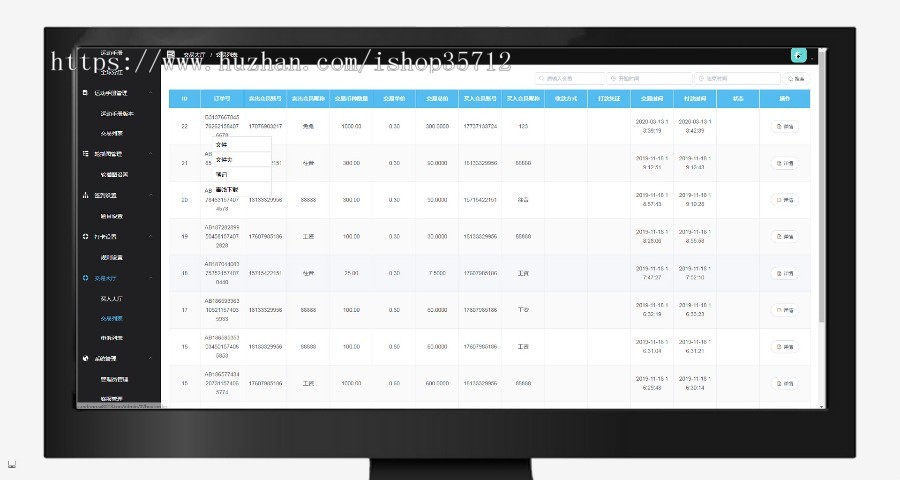Screen dimensions: 900x480
Task: Open 详情 for order ID 22
Action: (785, 126)
